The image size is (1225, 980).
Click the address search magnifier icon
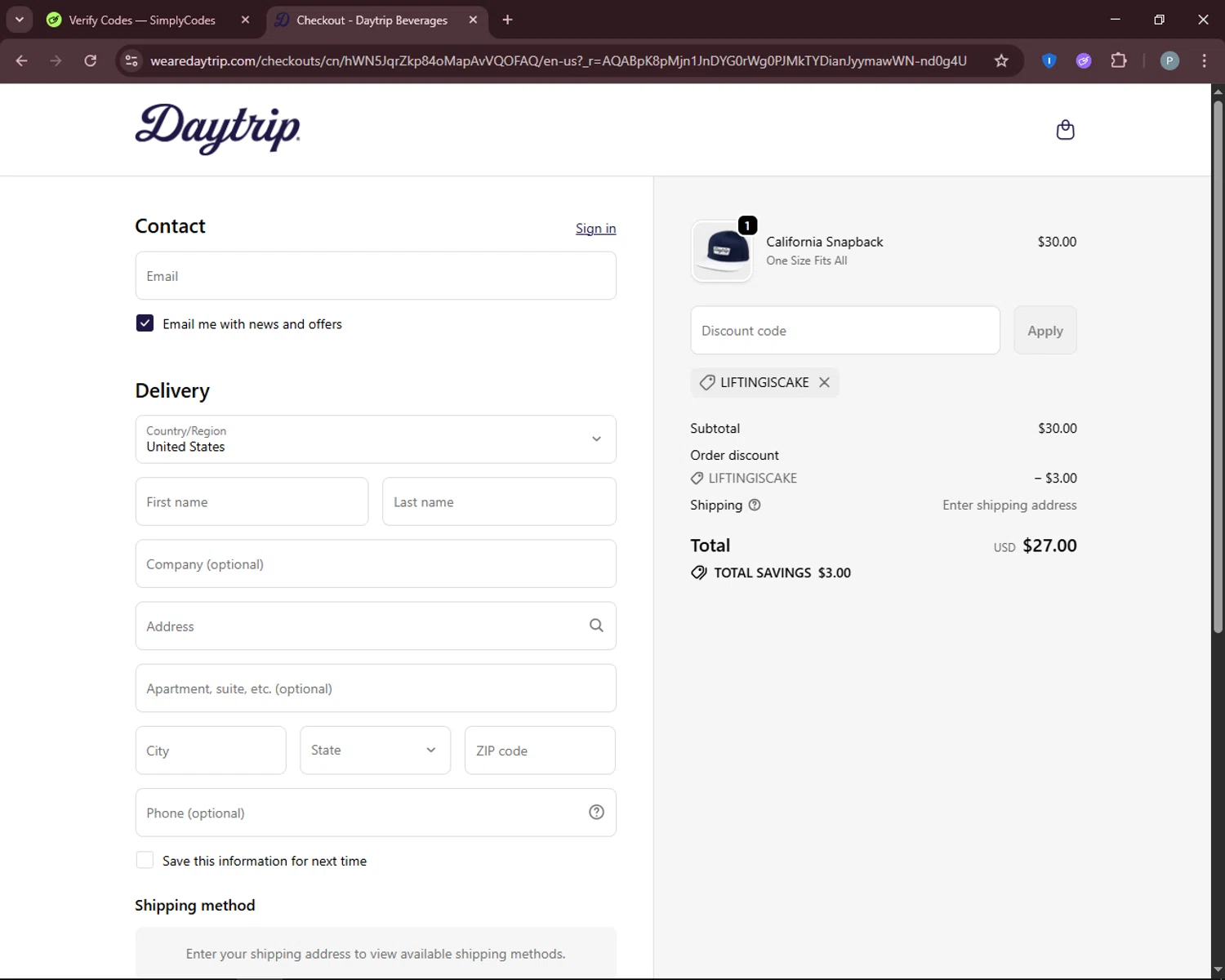pos(596,626)
